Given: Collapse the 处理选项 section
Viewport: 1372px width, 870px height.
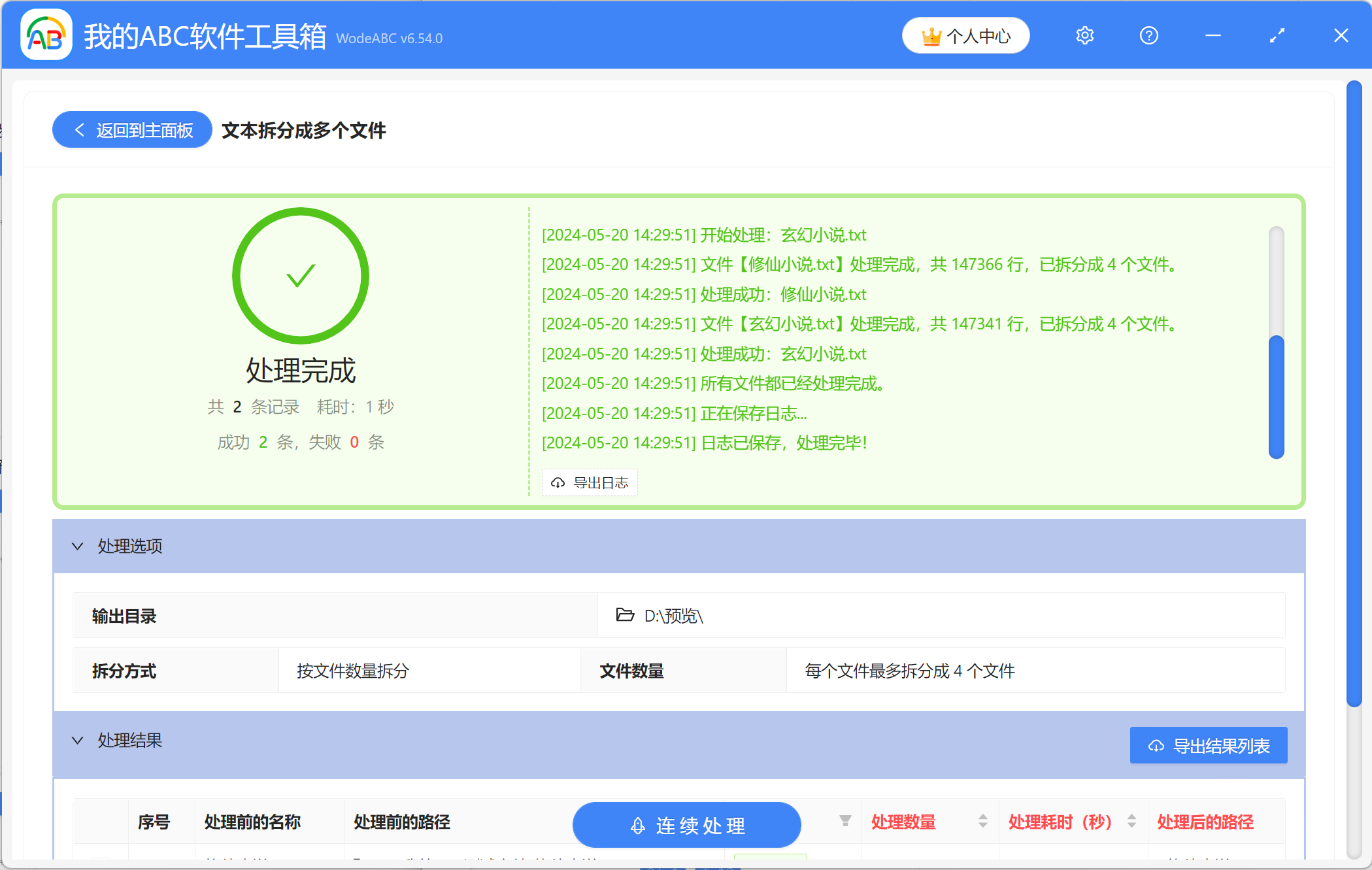Looking at the screenshot, I should (x=78, y=546).
